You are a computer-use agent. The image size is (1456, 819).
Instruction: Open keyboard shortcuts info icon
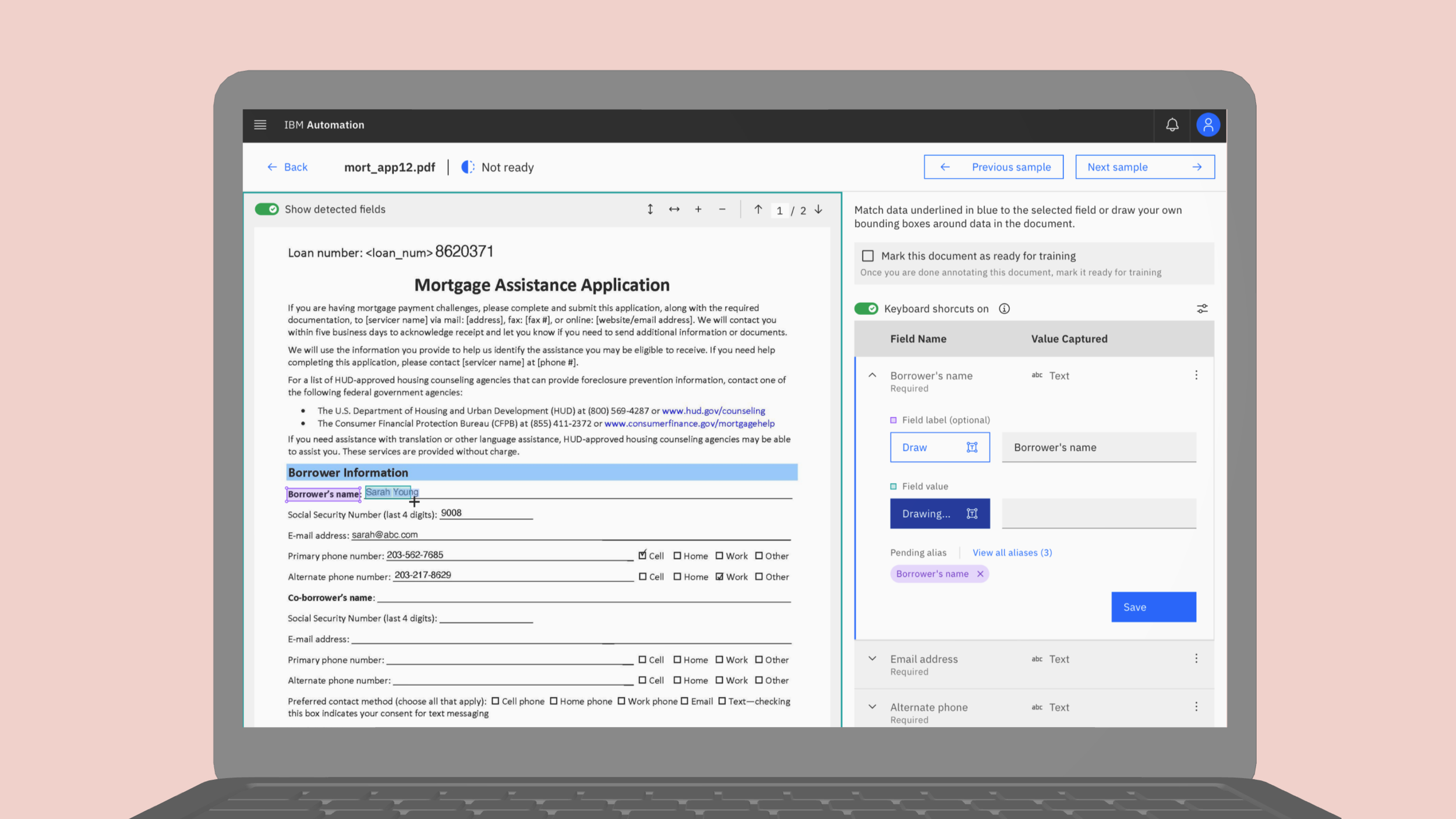click(1004, 309)
